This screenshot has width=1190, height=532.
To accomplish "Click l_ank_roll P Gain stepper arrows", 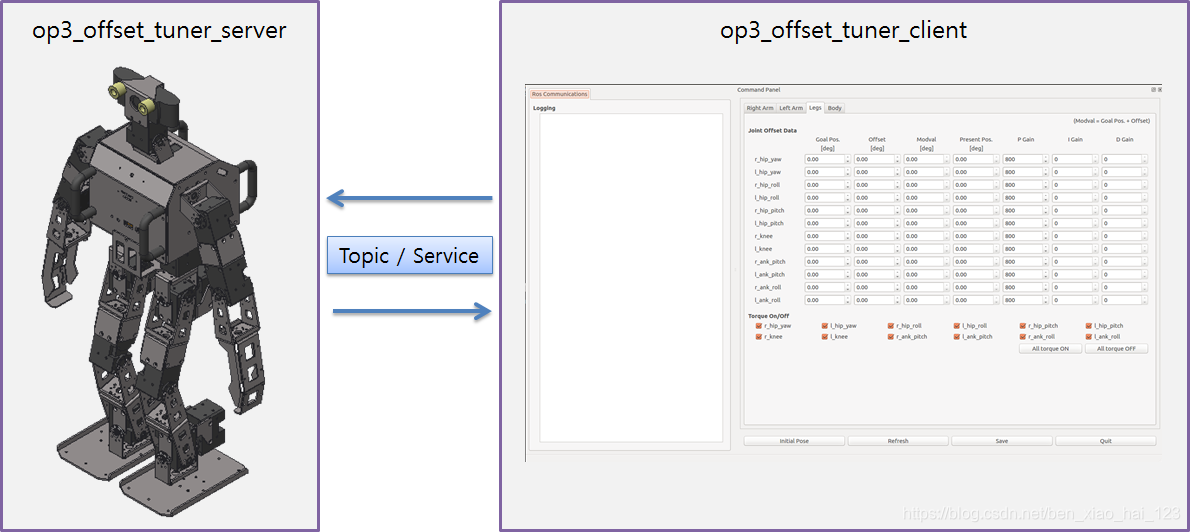I will click(1047, 301).
